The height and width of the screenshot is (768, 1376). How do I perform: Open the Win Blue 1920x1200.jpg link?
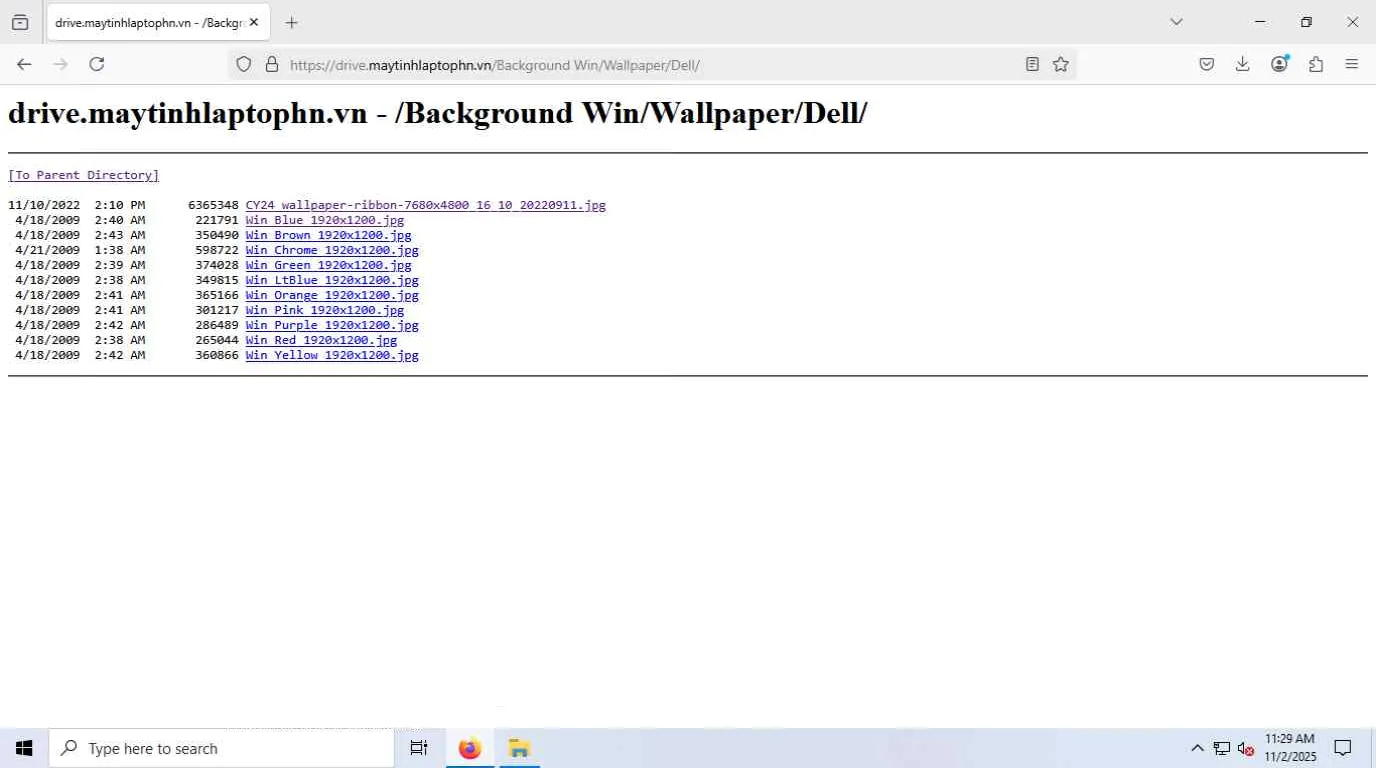click(325, 220)
